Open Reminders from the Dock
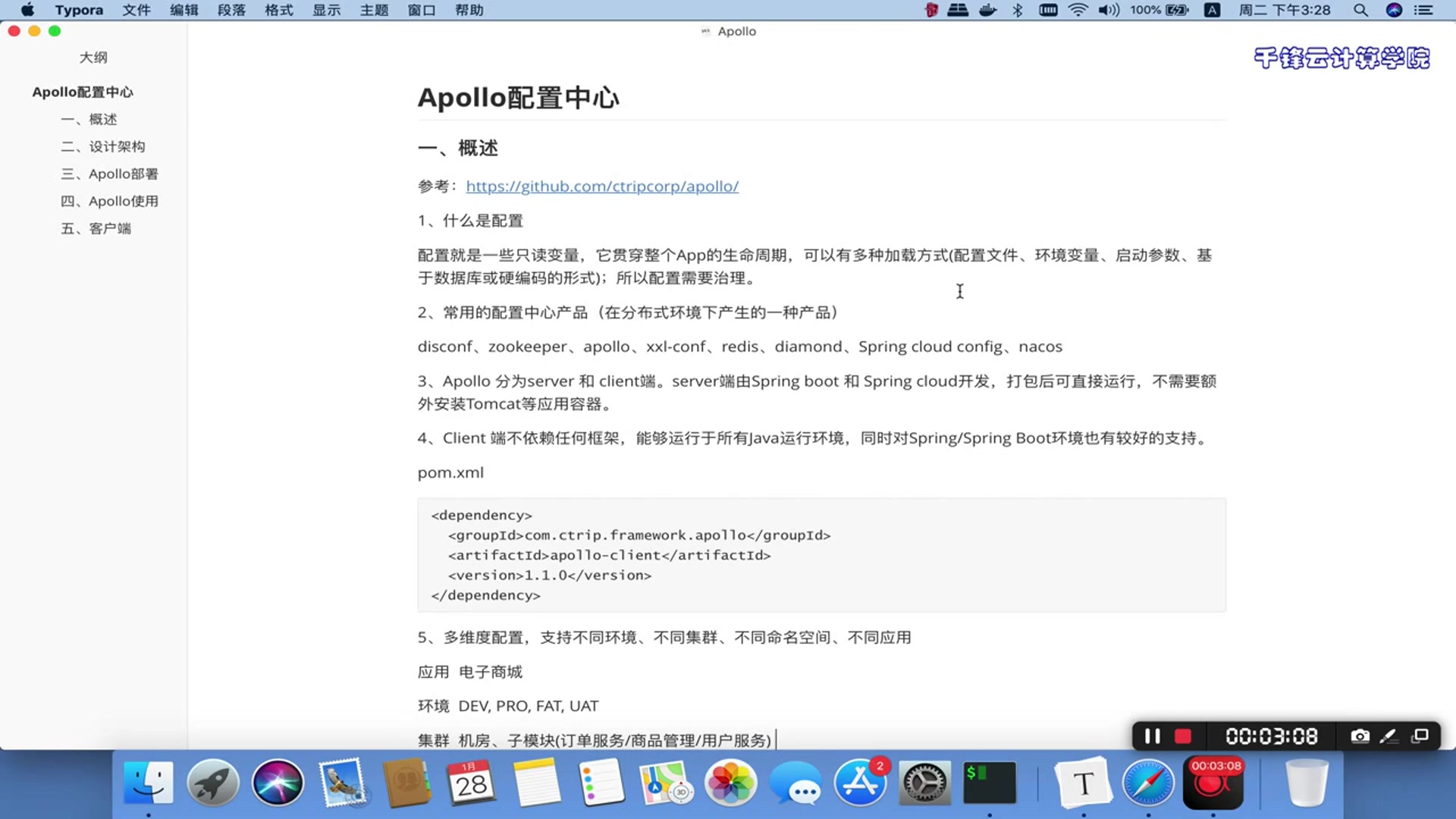This screenshot has height=819, width=1456. [x=601, y=783]
